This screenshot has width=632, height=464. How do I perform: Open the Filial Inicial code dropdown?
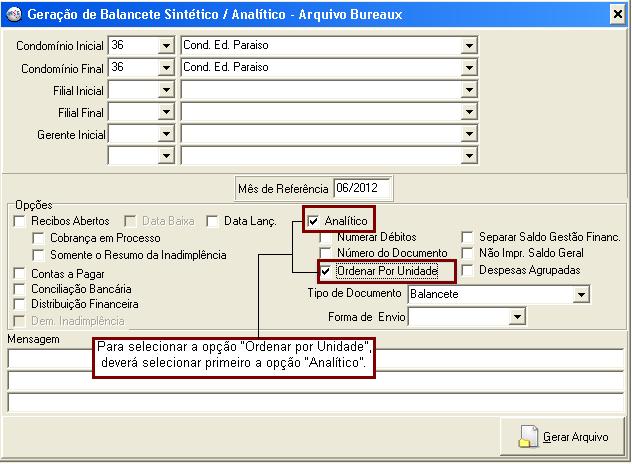(x=165, y=90)
